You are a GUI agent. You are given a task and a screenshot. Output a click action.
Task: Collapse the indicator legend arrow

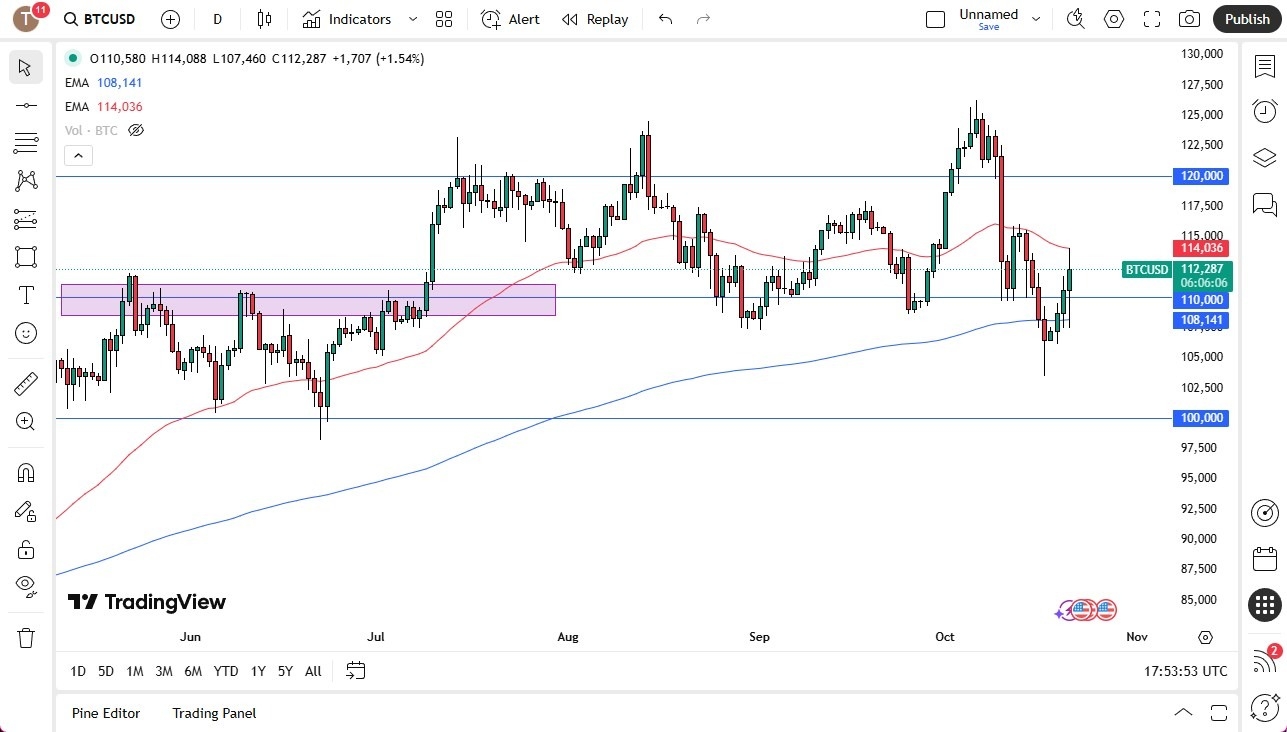point(78,155)
